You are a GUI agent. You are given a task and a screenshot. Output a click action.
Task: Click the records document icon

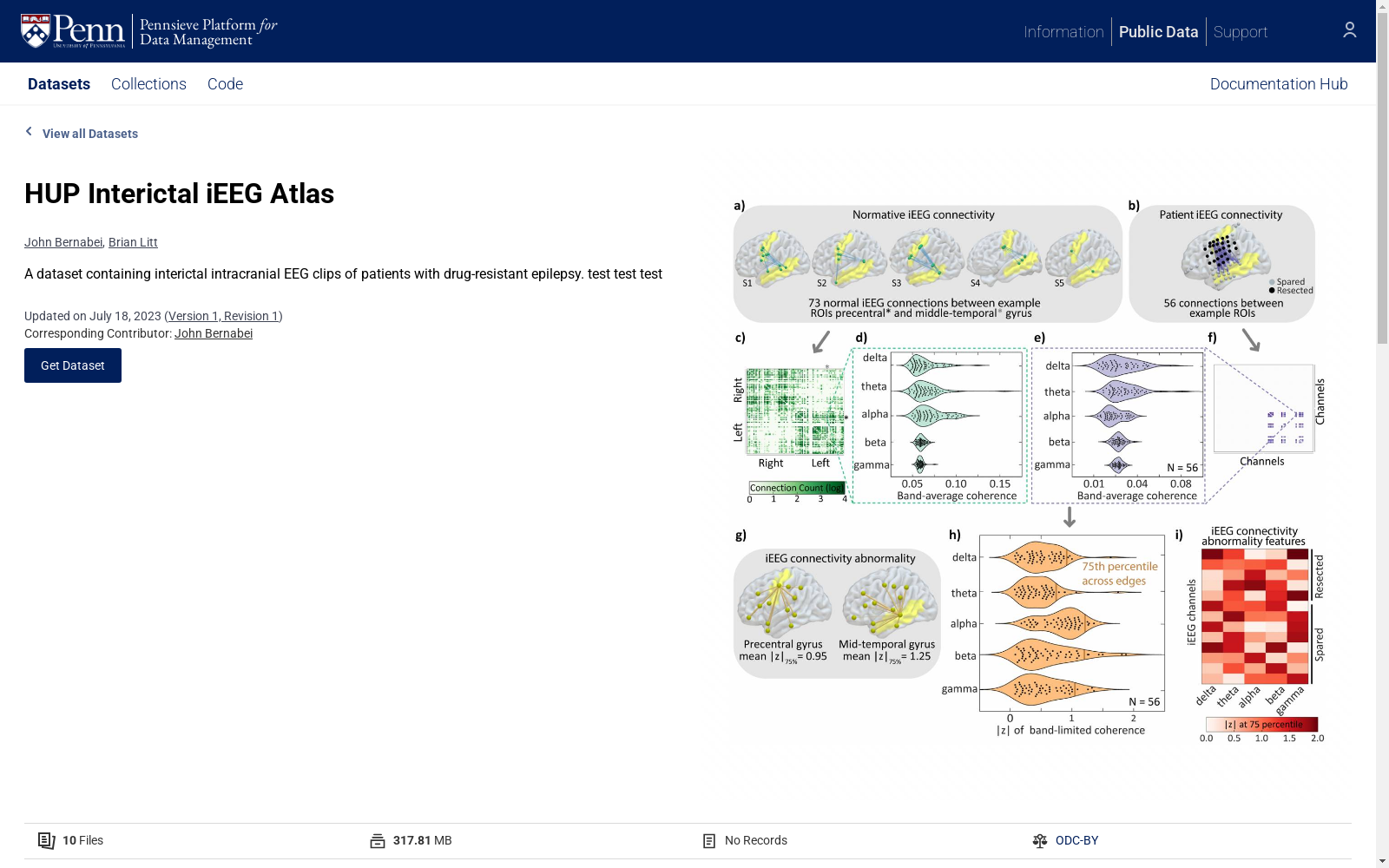[709, 840]
